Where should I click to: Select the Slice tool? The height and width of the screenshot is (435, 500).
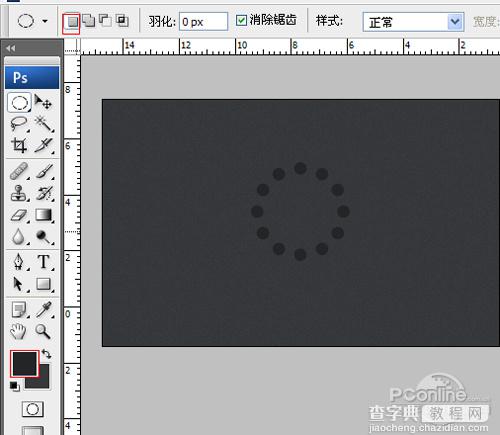point(44,145)
